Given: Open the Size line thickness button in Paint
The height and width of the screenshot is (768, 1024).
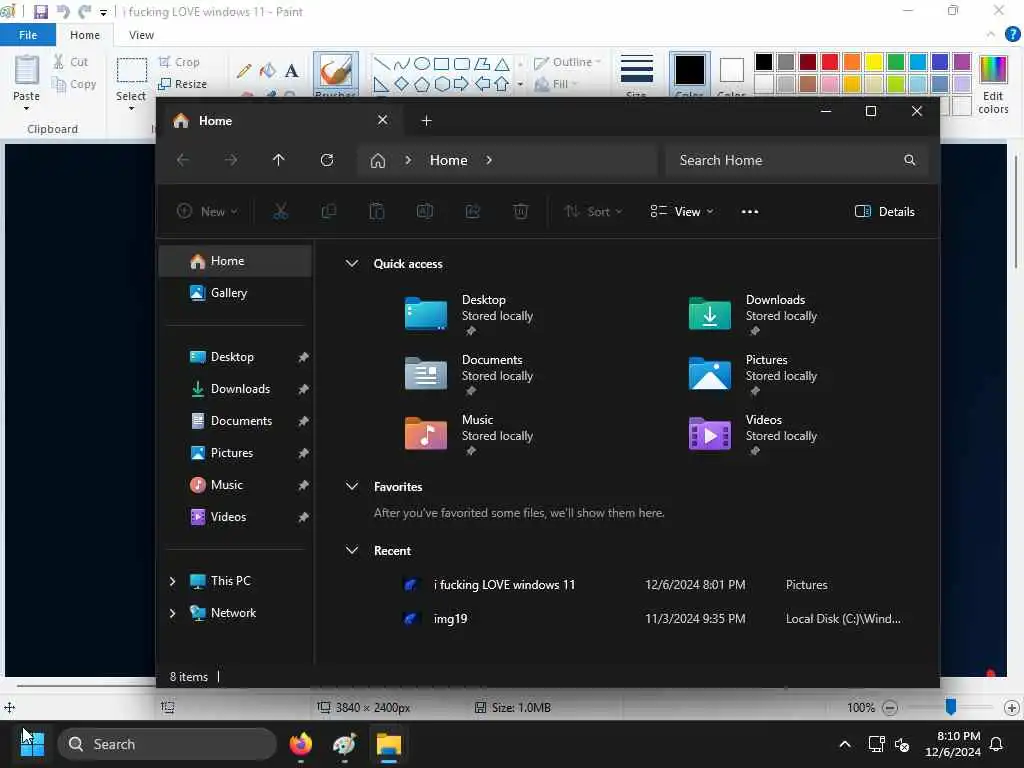Looking at the screenshot, I should pyautogui.click(x=636, y=74).
